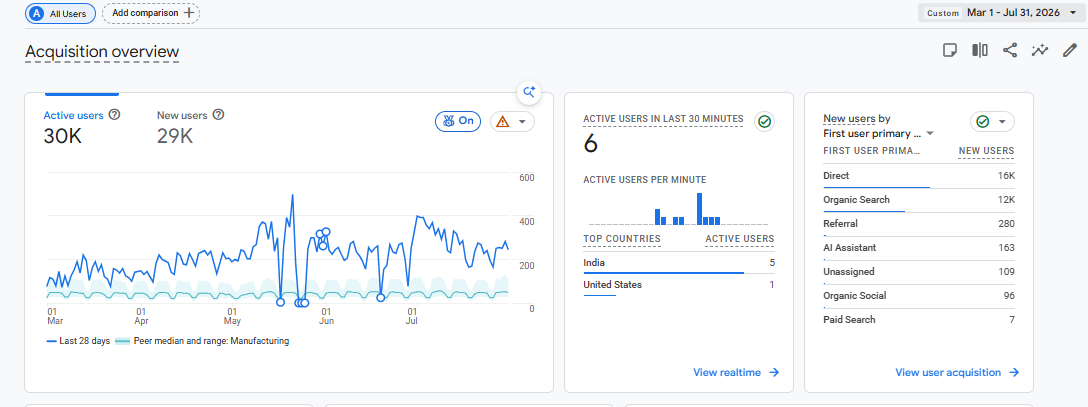Click realtime card green check status icon
This screenshot has width=1088, height=407.
(x=765, y=122)
